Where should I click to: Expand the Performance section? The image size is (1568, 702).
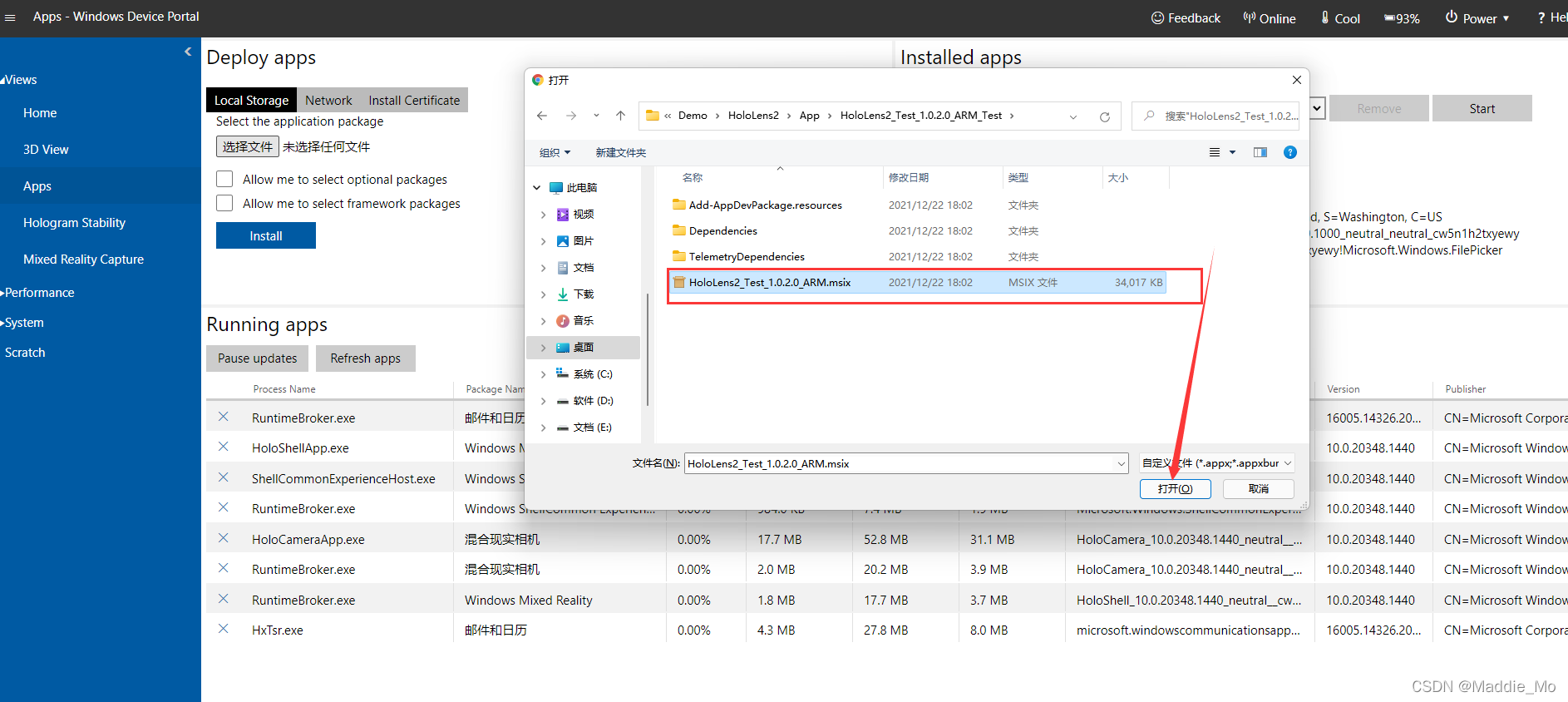pyautogui.click(x=39, y=293)
